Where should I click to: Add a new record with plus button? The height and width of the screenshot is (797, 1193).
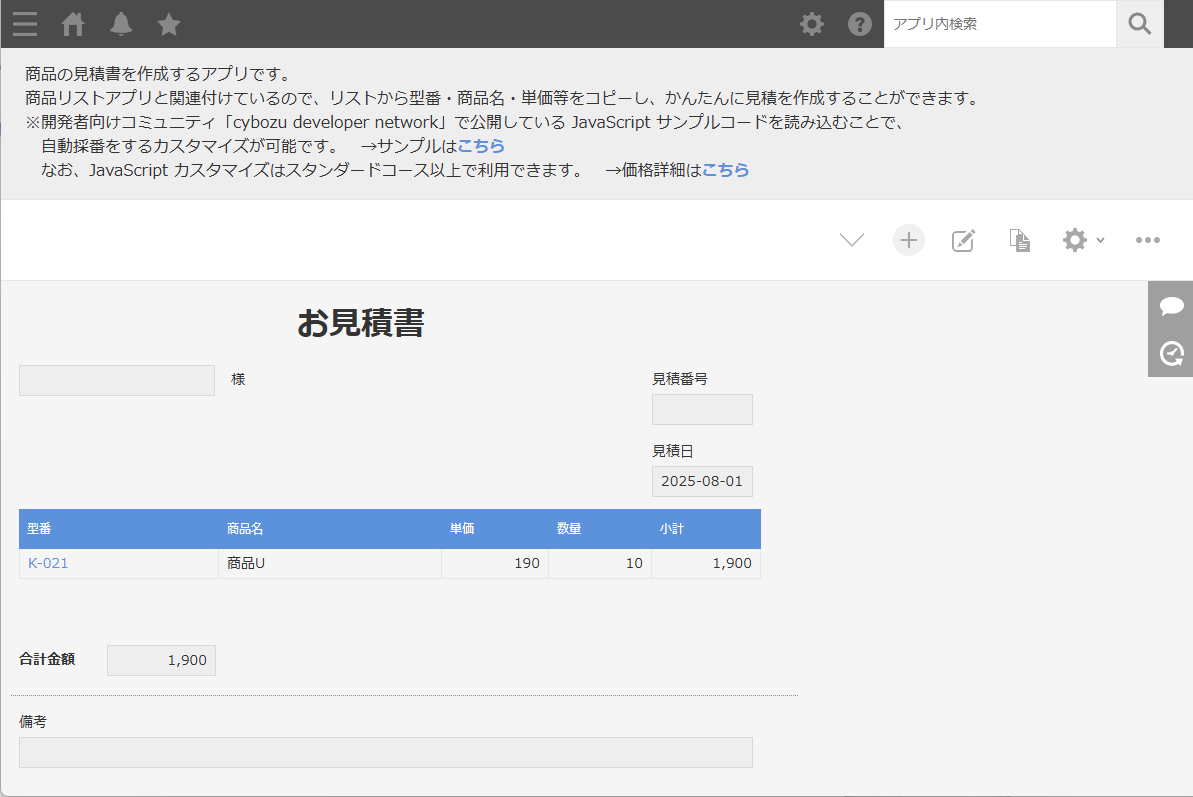[908, 240]
